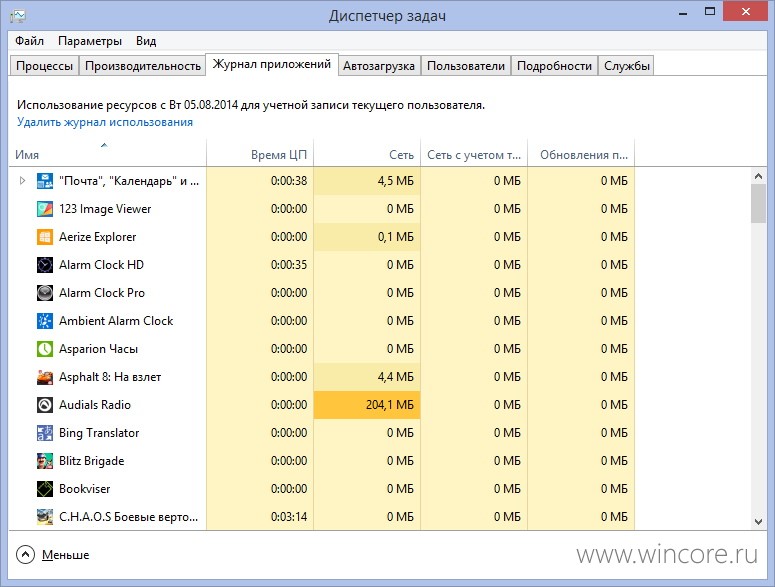This screenshot has width=775, height=587.
Task: Click the 123 Image Viewer icon
Action: (x=45, y=209)
